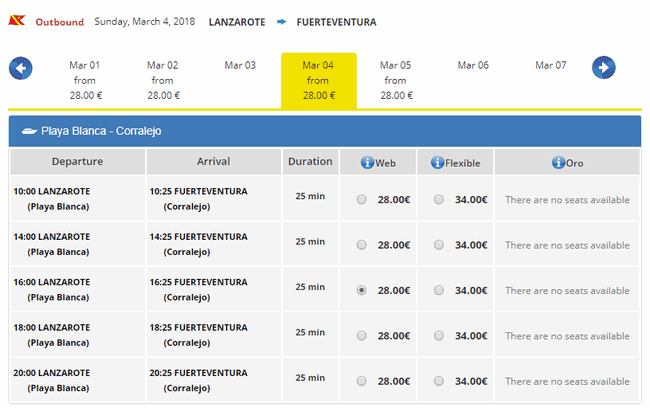The height and width of the screenshot is (408, 650).
Task: Switch to the Mar 03 date tab
Action: pyautogui.click(x=240, y=66)
